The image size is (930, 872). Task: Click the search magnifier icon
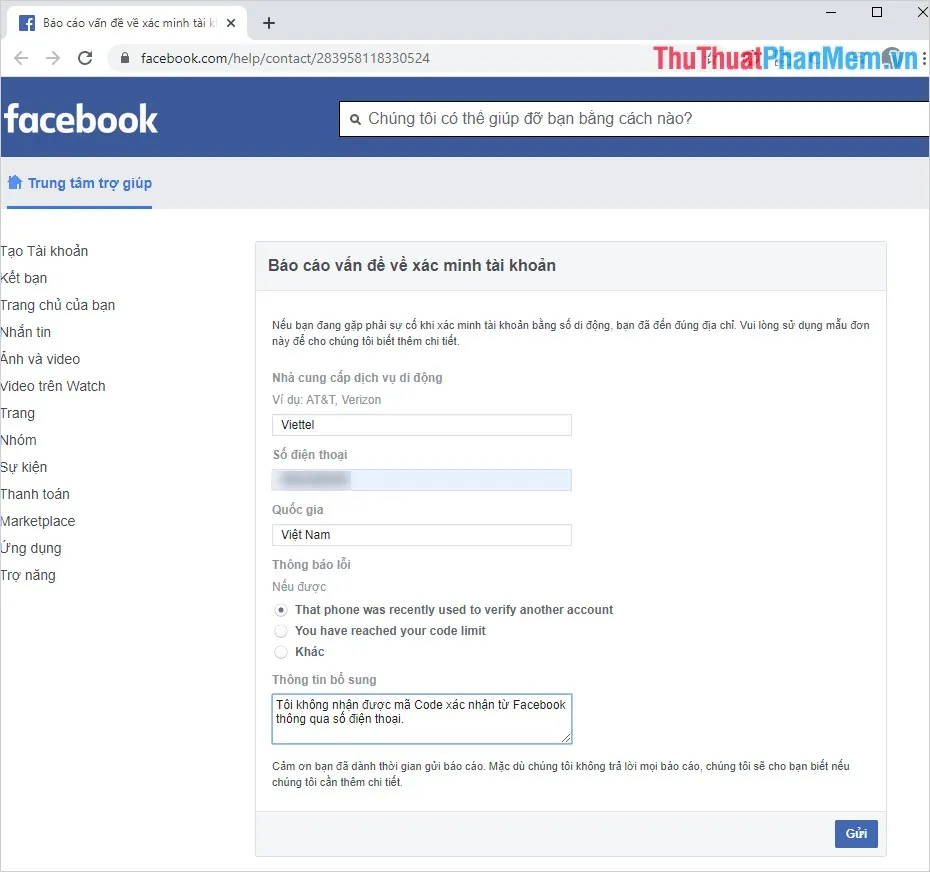(x=357, y=118)
